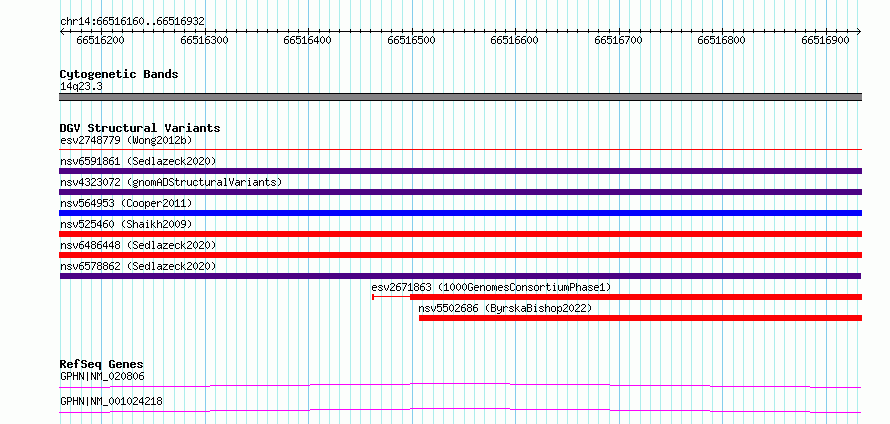This screenshot has height=424, width=890.
Task: Click ruler tick label 66516700
Action: click(x=619, y=40)
